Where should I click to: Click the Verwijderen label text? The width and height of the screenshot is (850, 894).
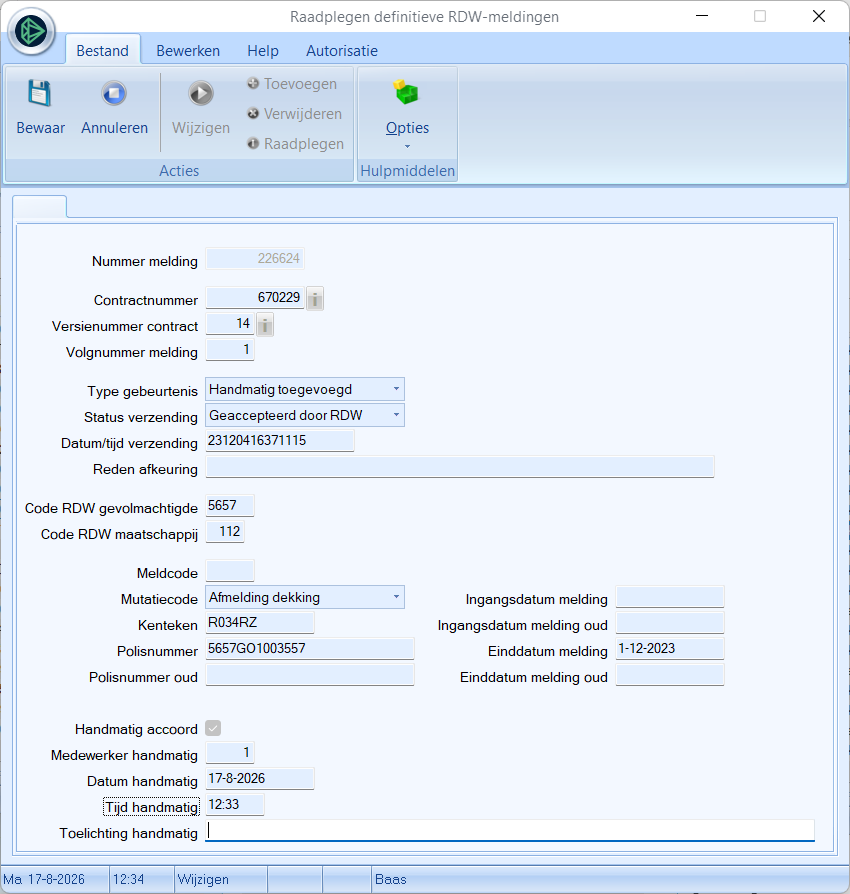(303, 114)
